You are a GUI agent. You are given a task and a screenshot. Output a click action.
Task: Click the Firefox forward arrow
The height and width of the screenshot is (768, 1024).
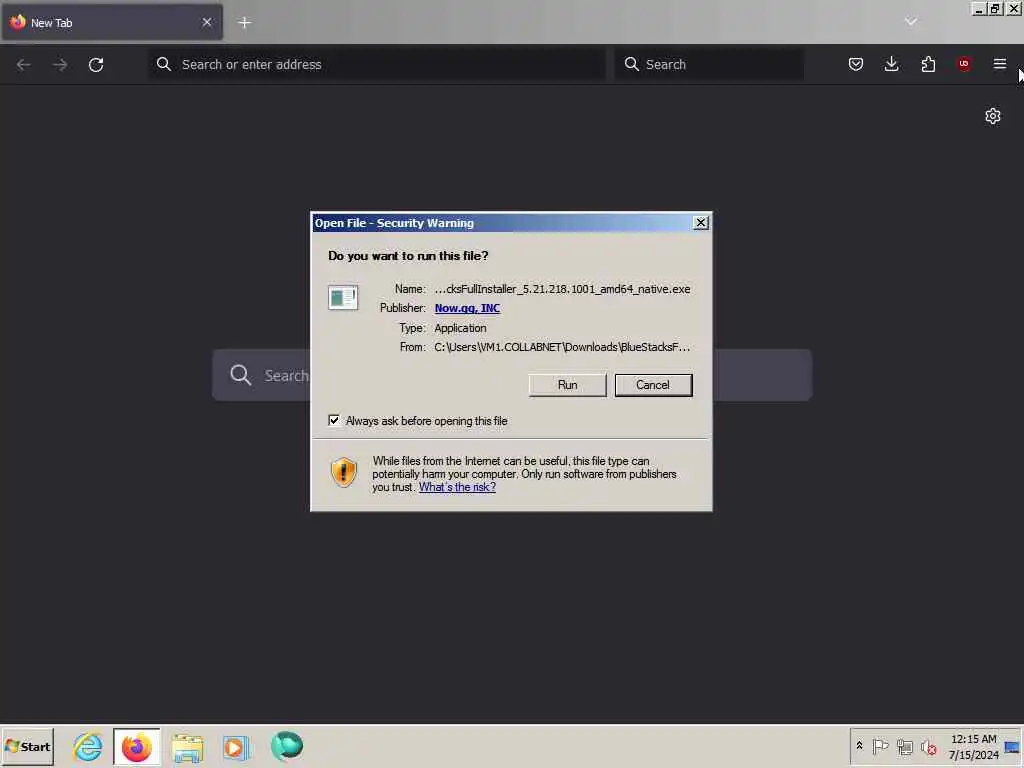(59, 64)
